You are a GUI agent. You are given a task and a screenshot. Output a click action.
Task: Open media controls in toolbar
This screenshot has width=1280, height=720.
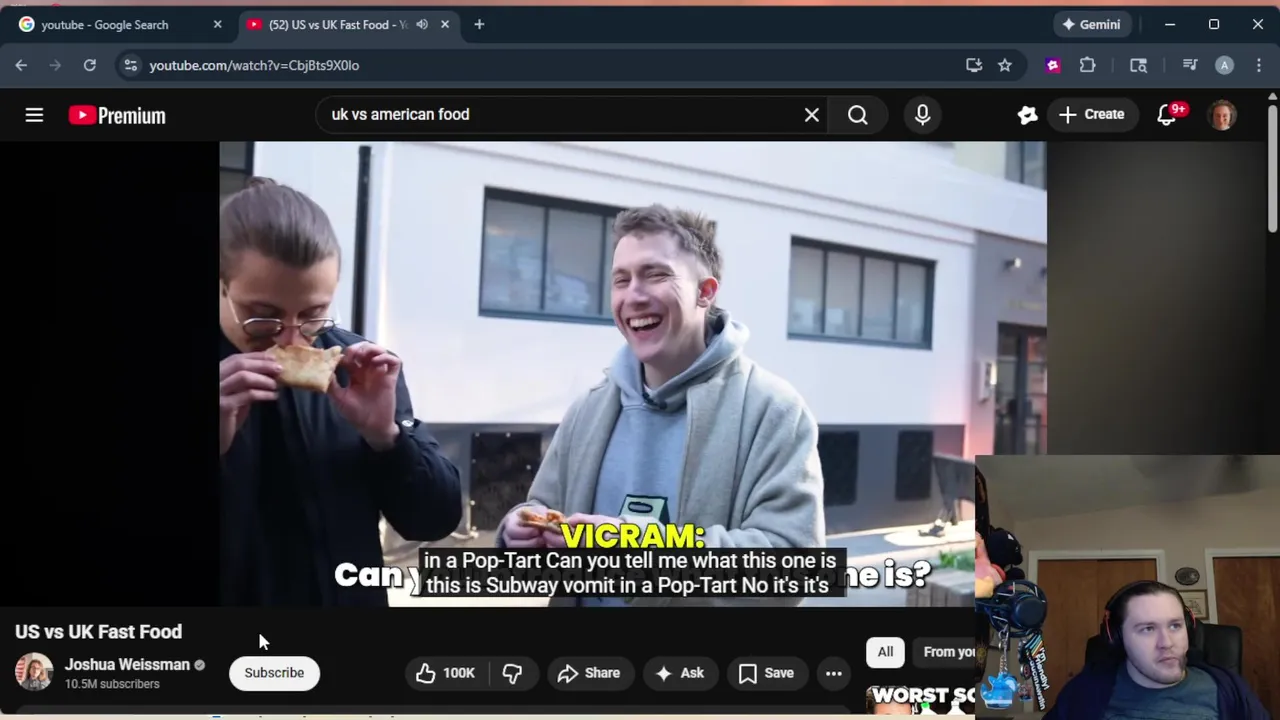tap(1190, 65)
